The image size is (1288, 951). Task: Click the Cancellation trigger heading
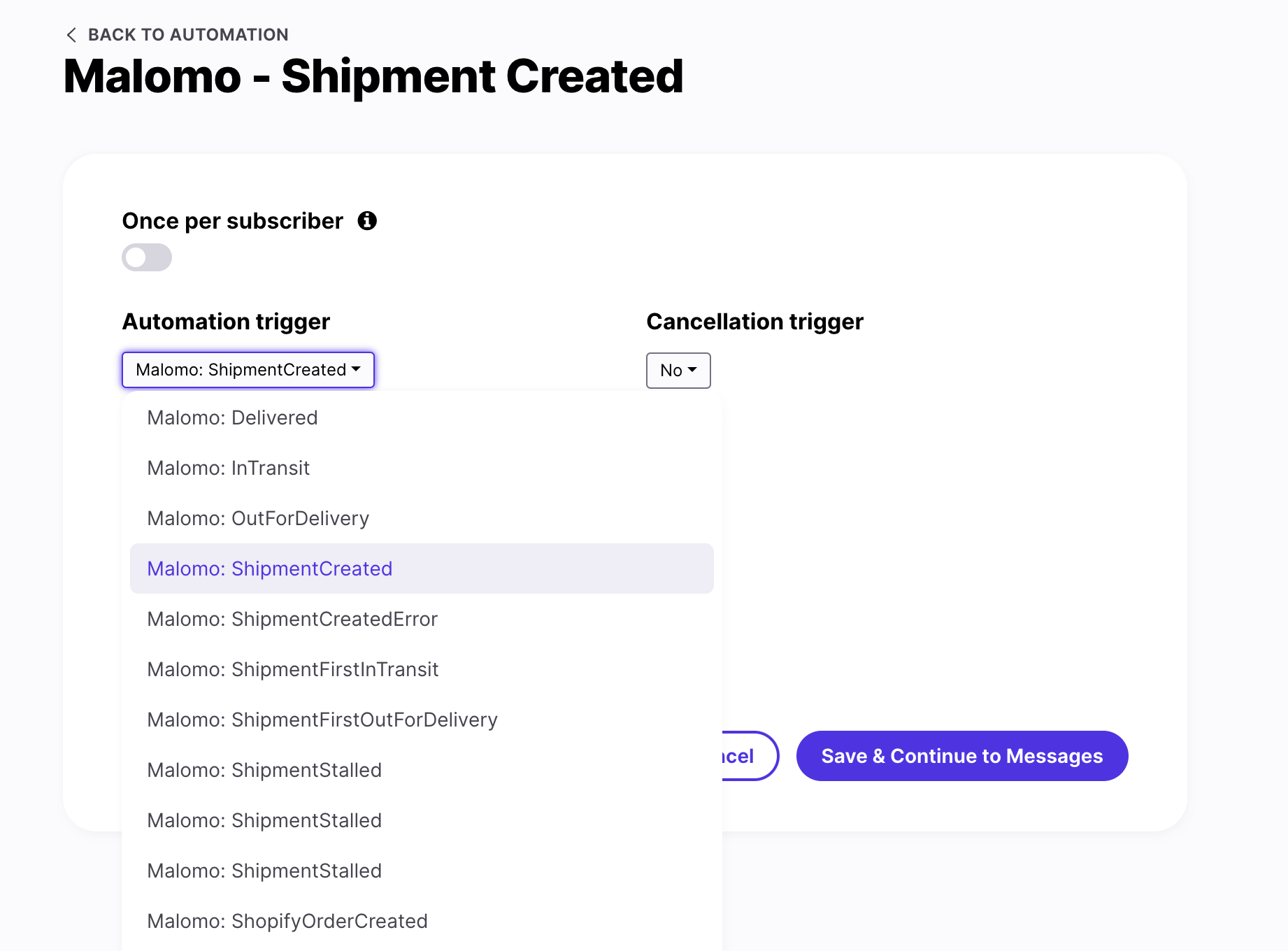754,322
